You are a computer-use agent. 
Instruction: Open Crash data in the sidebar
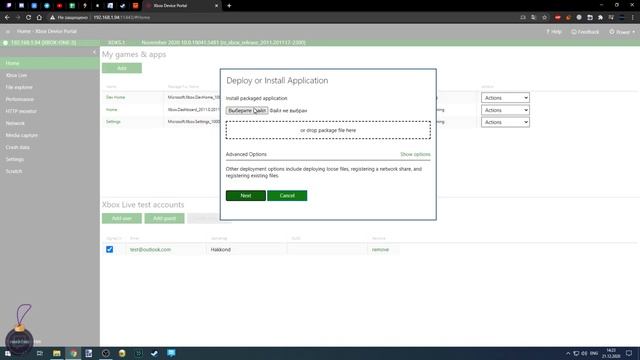tap(49, 147)
